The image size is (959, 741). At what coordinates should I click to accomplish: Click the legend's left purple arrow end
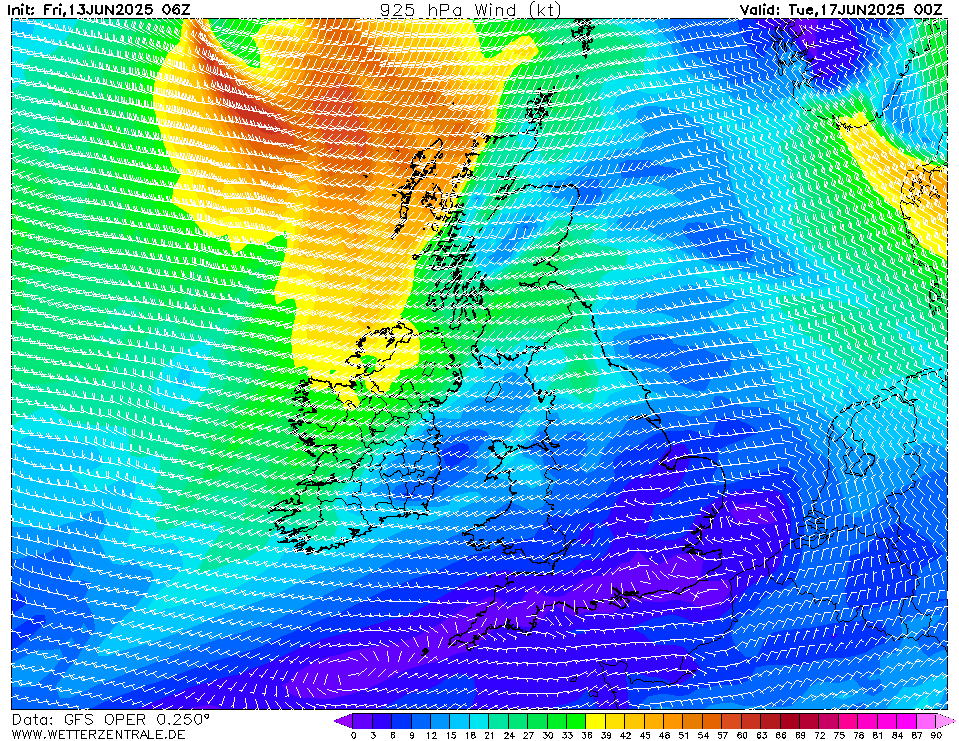tap(343, 721)
